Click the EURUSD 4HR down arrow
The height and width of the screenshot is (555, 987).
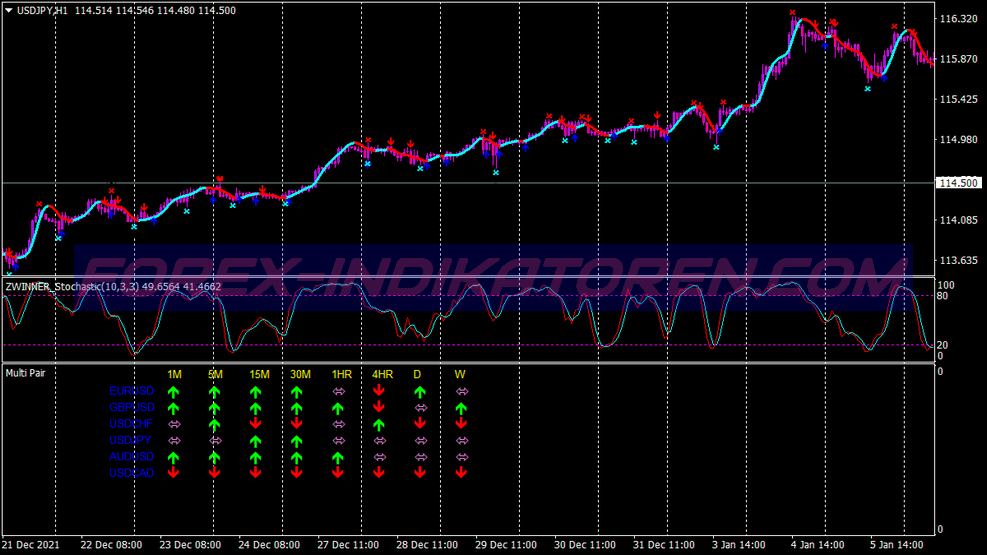click(379, 391)
